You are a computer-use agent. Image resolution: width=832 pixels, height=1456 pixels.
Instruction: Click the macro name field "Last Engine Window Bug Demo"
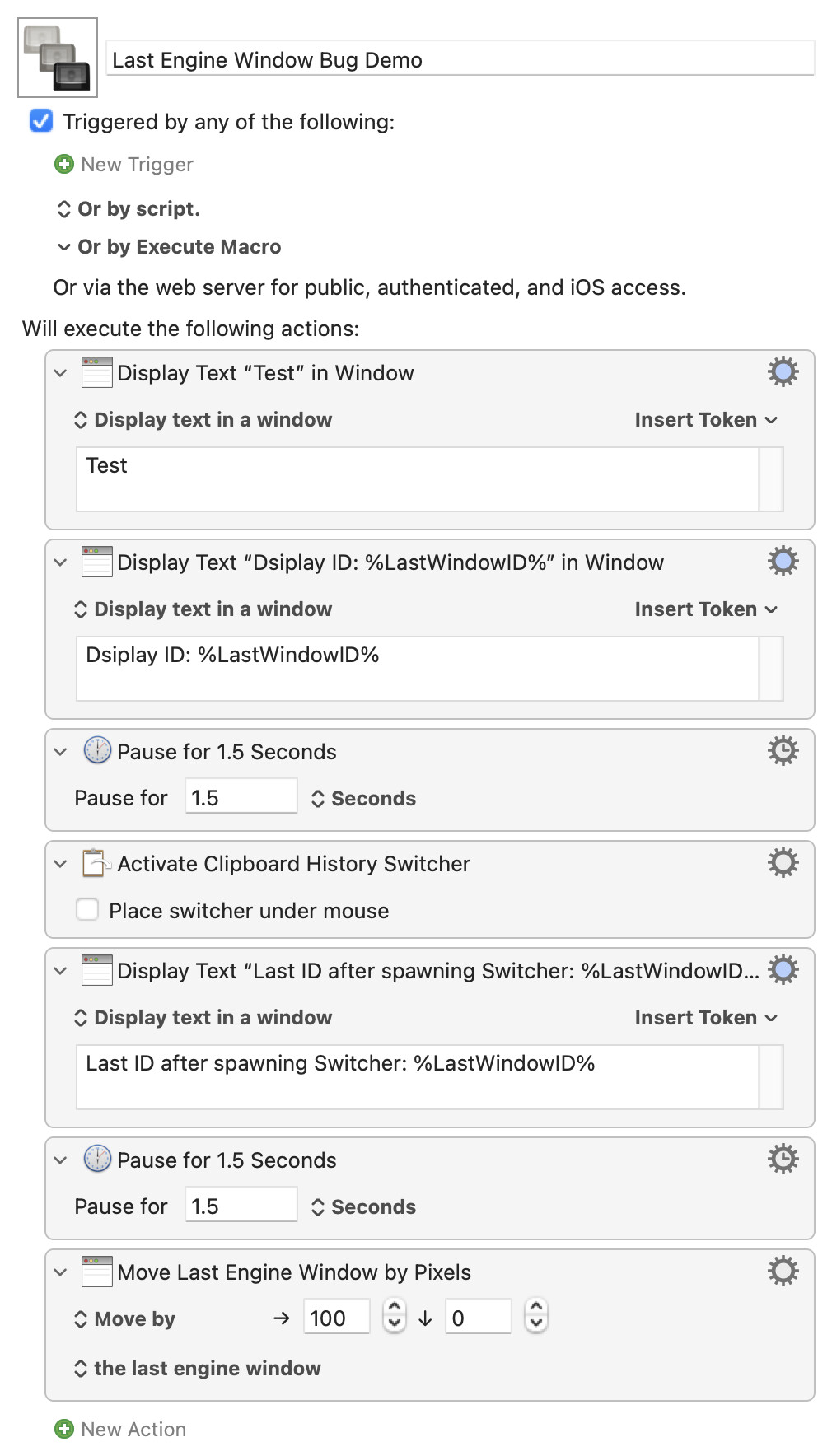[460, 60]
